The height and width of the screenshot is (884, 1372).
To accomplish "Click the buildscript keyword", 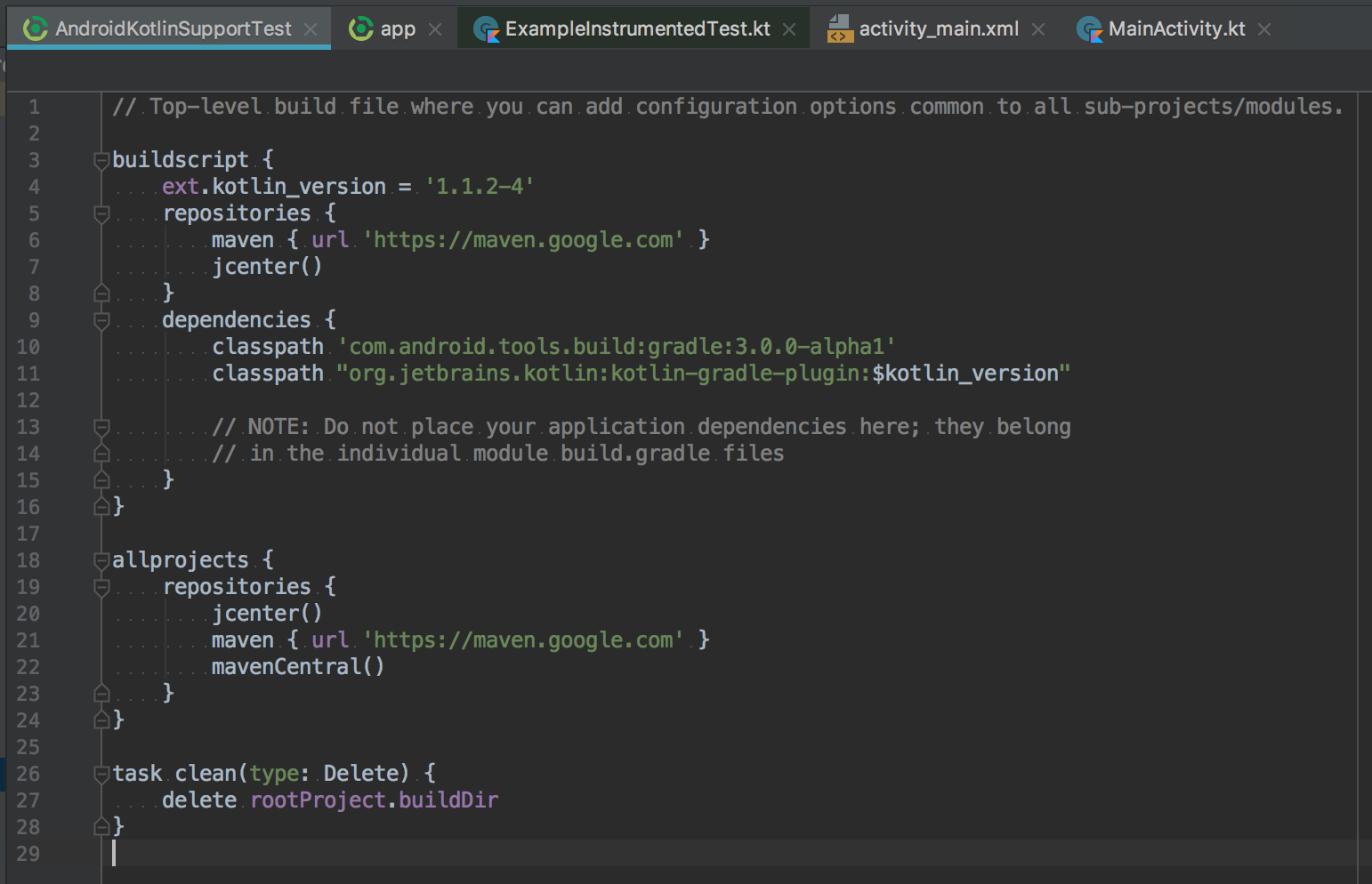I will coord(181,159).
